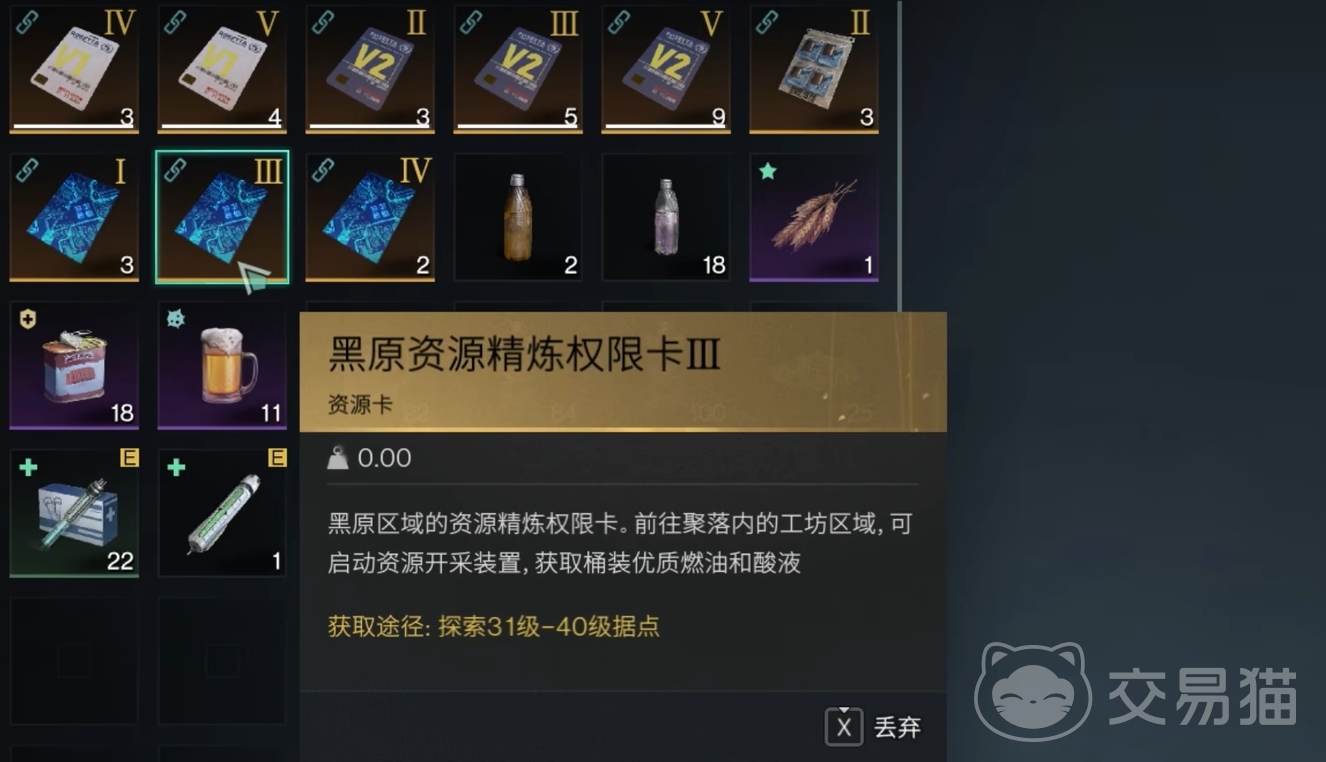Click the 丢弃 discard button
Screen dimensions: 1326x762
[x=897, y=727]
